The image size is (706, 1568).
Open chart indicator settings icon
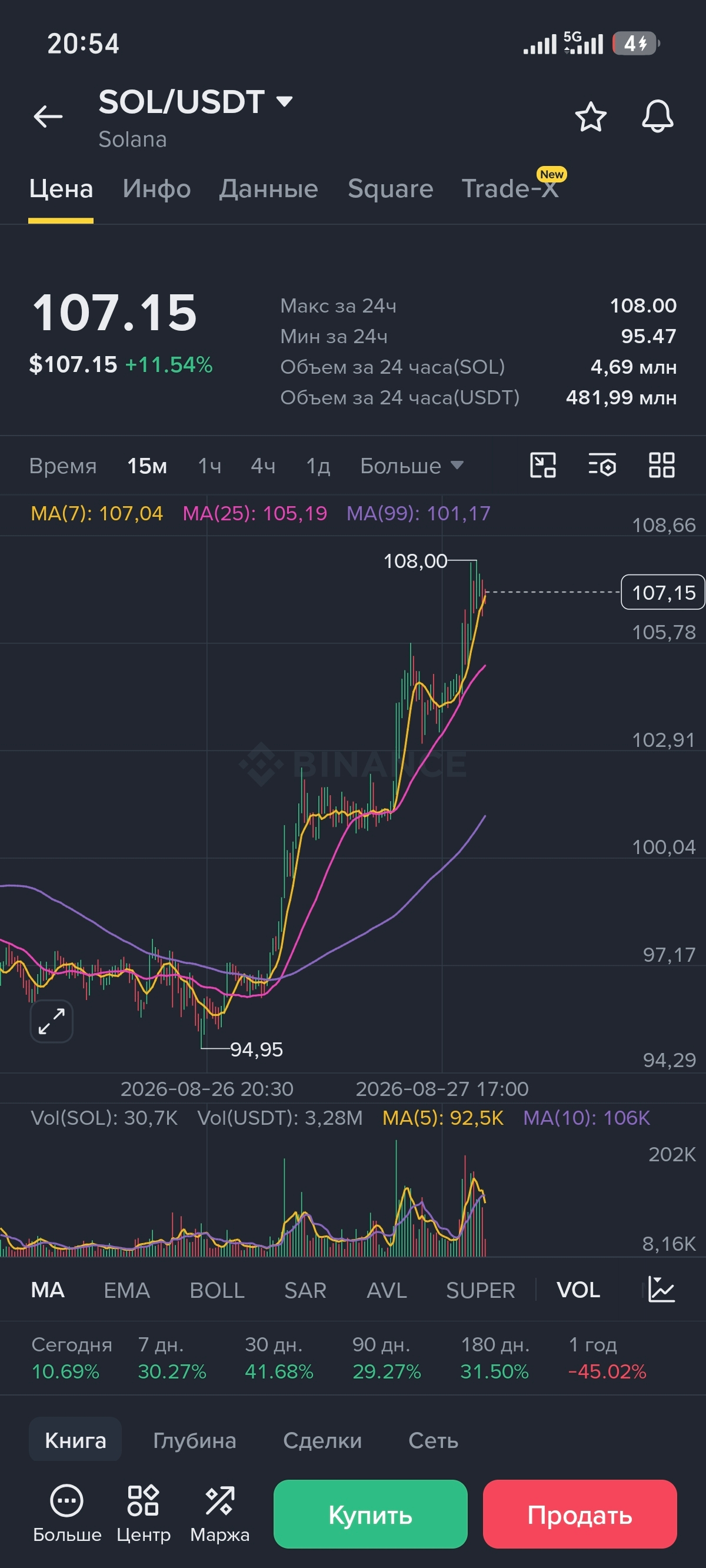pyautogui.click(x=602, y=466)
